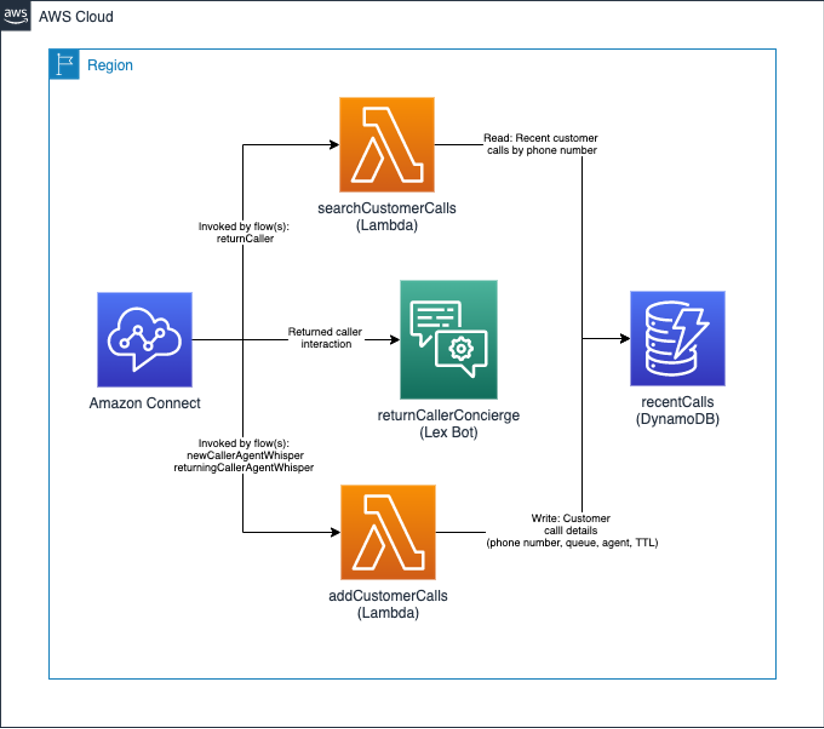Click the searchCustomerCalls (Lambda) label

(x=386, y=216)
